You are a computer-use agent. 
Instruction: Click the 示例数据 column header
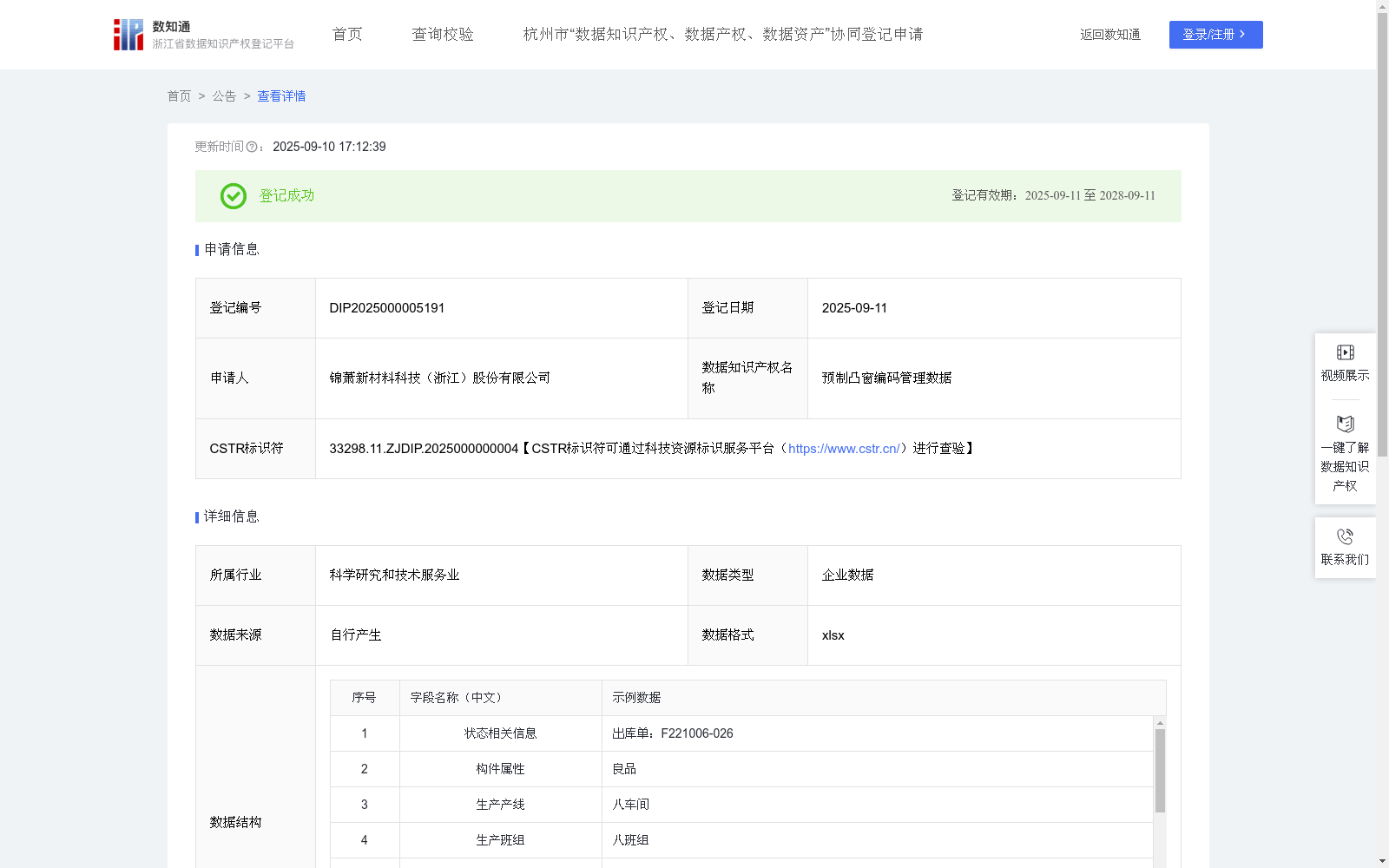[x=884, y=698]
